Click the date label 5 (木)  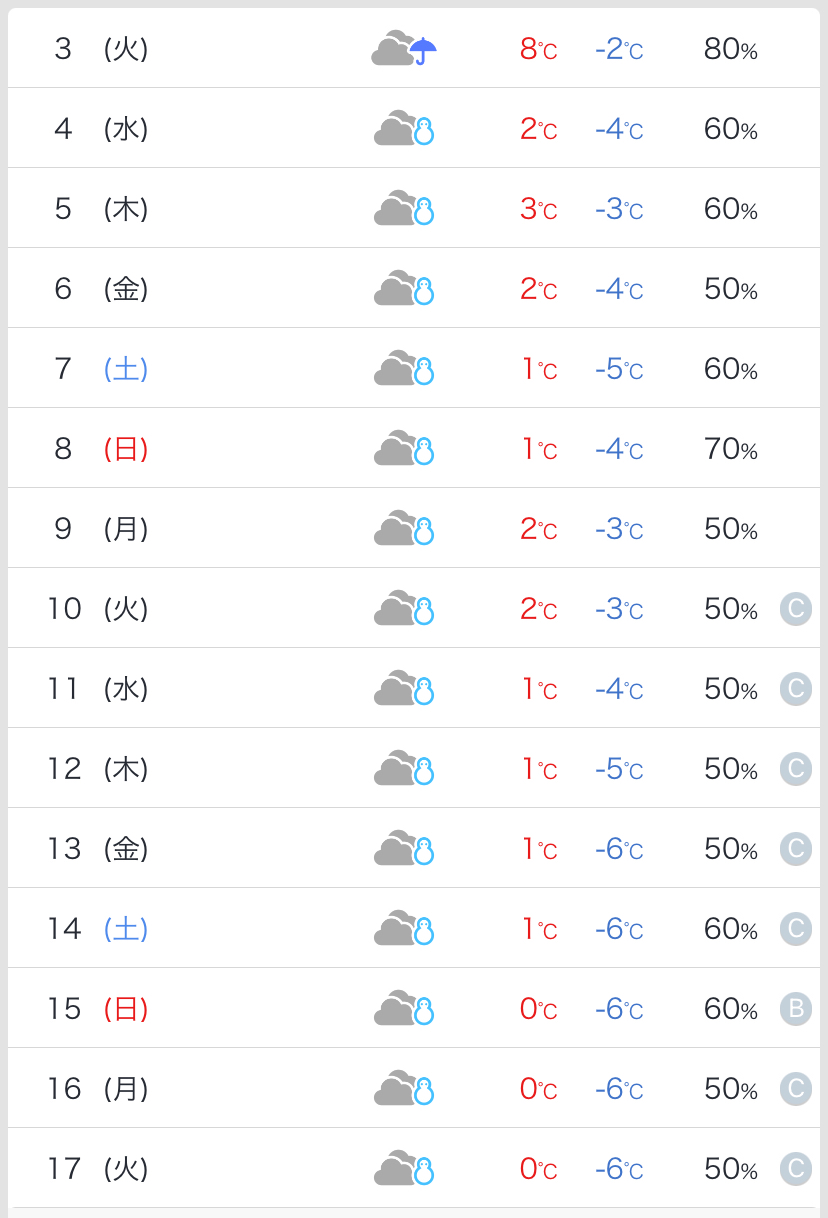coord(100,209)
